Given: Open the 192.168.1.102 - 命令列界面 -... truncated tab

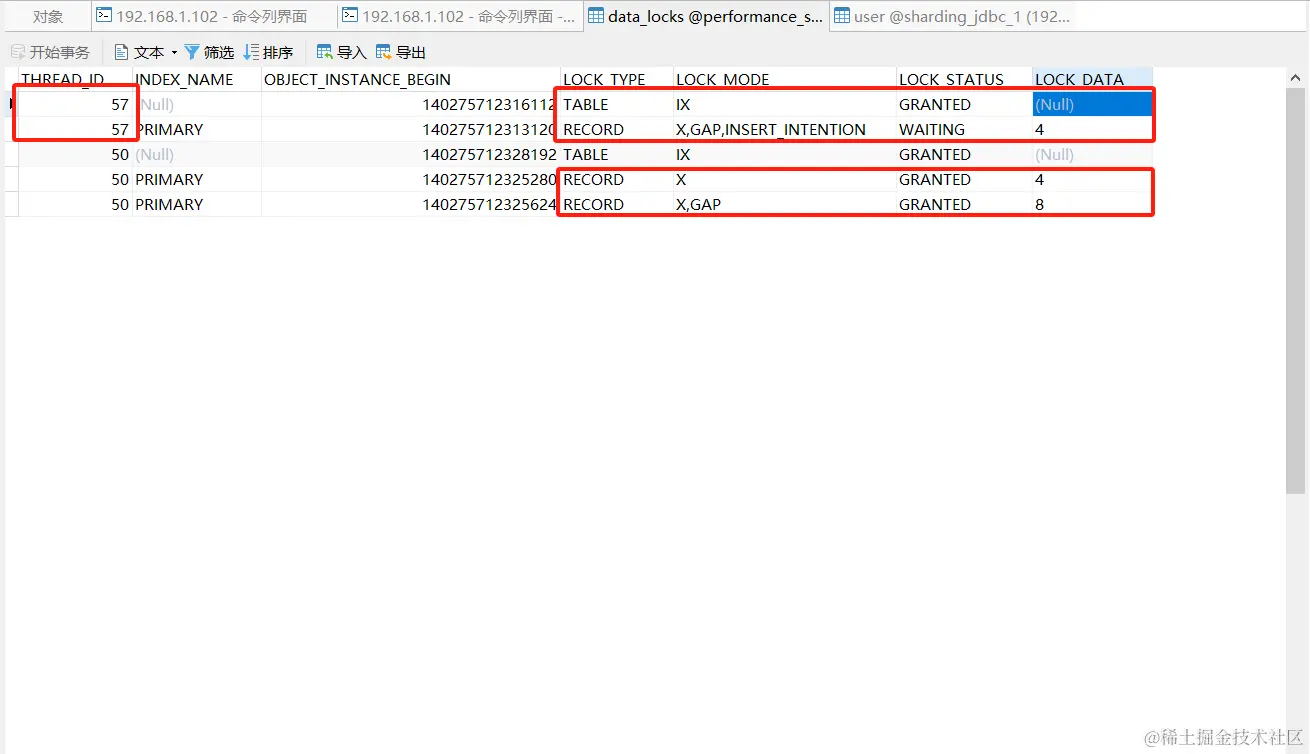Looking at the screenshot, I should 459,16.
